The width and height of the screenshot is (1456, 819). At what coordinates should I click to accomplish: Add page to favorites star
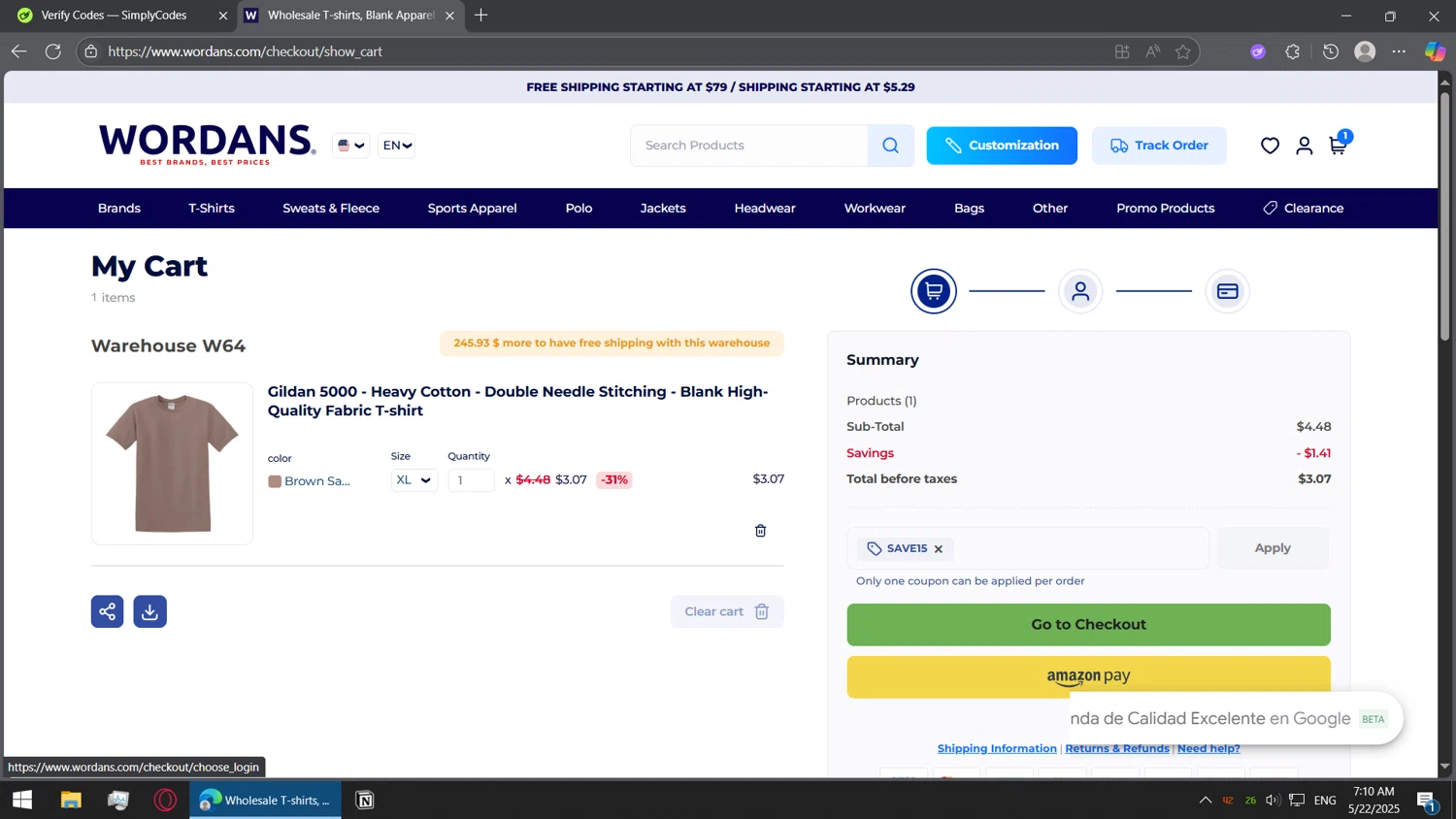click(1182, 51)
